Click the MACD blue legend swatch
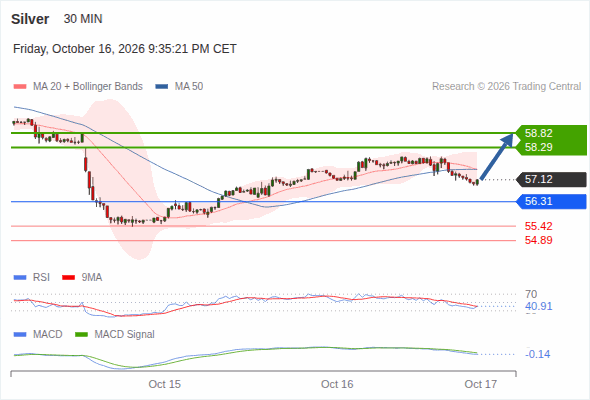Screen dimensions: 590x400 click(20, 335)
